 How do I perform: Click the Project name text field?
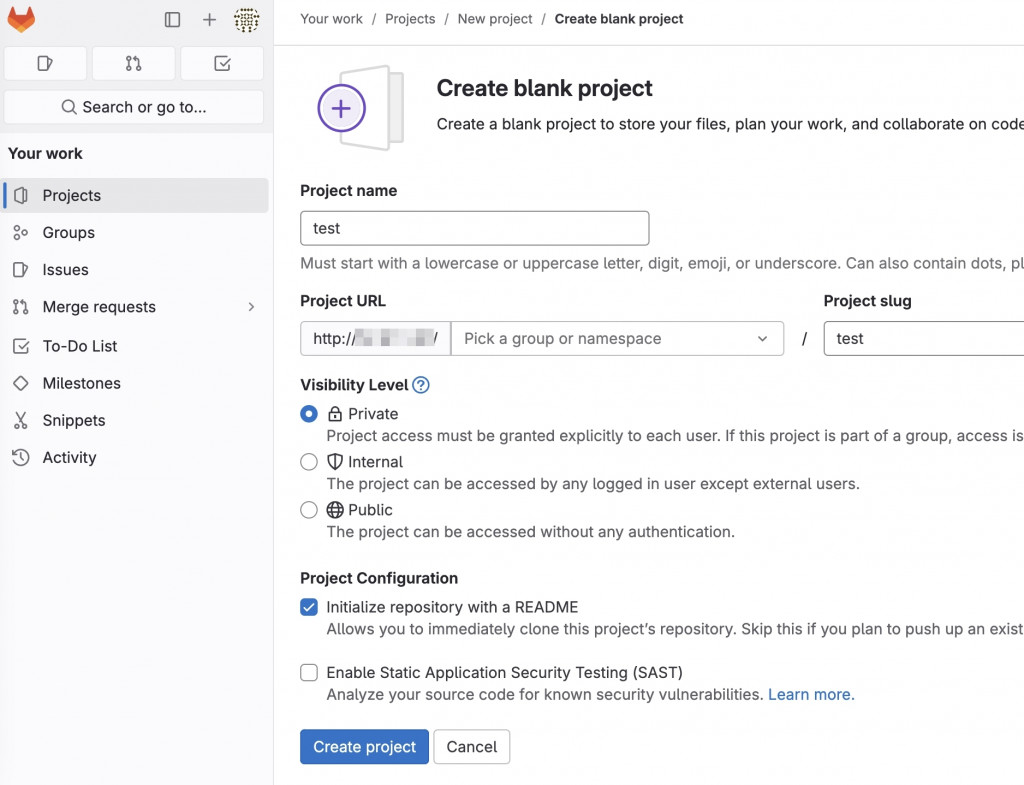[474, 228]
